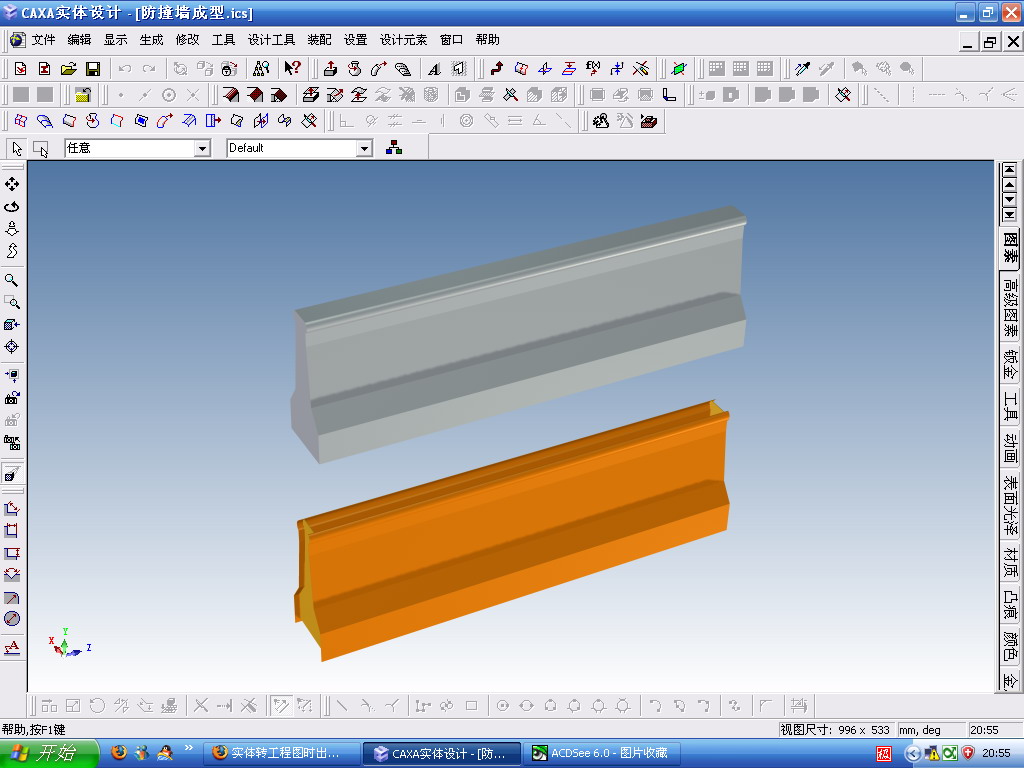The height and width of the screenshot is (768, 1024).
Task: Click the CAXA实体设计 taskbar button
Action: 442,754
